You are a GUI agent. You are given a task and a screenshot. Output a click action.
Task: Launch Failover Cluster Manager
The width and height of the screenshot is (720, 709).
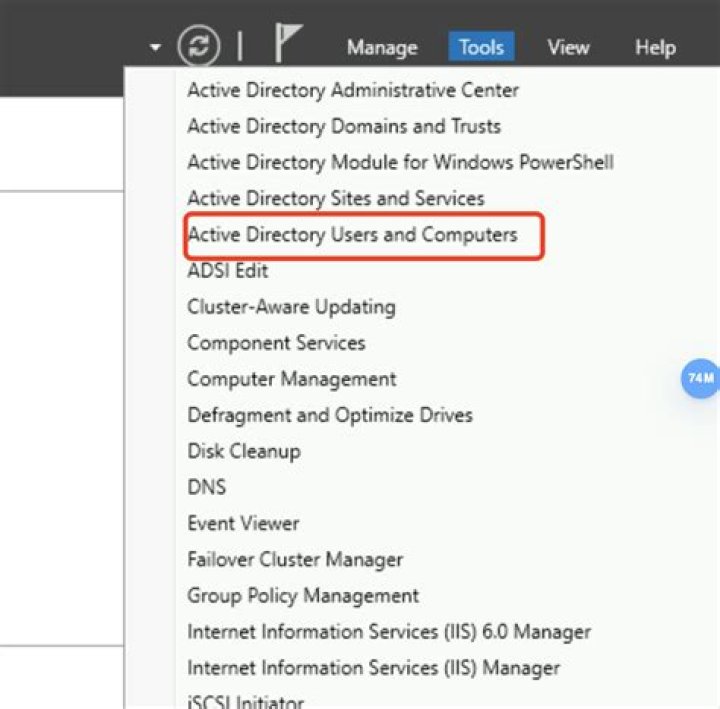[x=295, y=560]
